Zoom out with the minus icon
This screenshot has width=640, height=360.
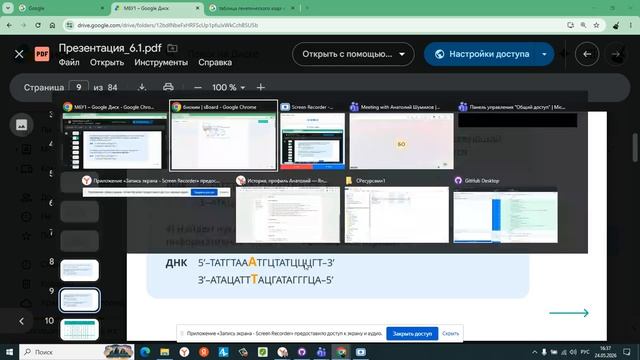coord(198,87)
